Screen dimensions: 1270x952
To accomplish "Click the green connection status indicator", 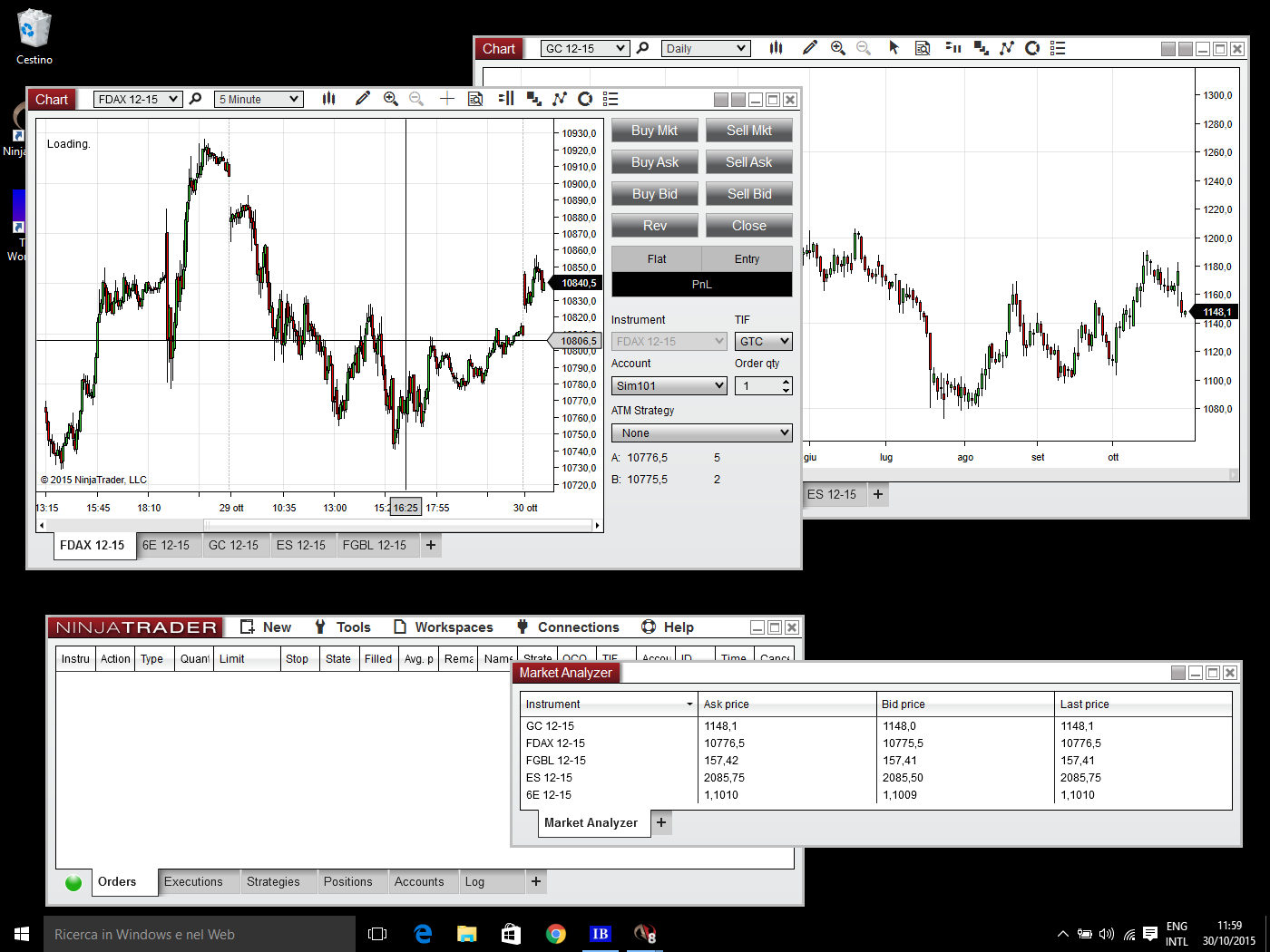I will coord(73,882).
